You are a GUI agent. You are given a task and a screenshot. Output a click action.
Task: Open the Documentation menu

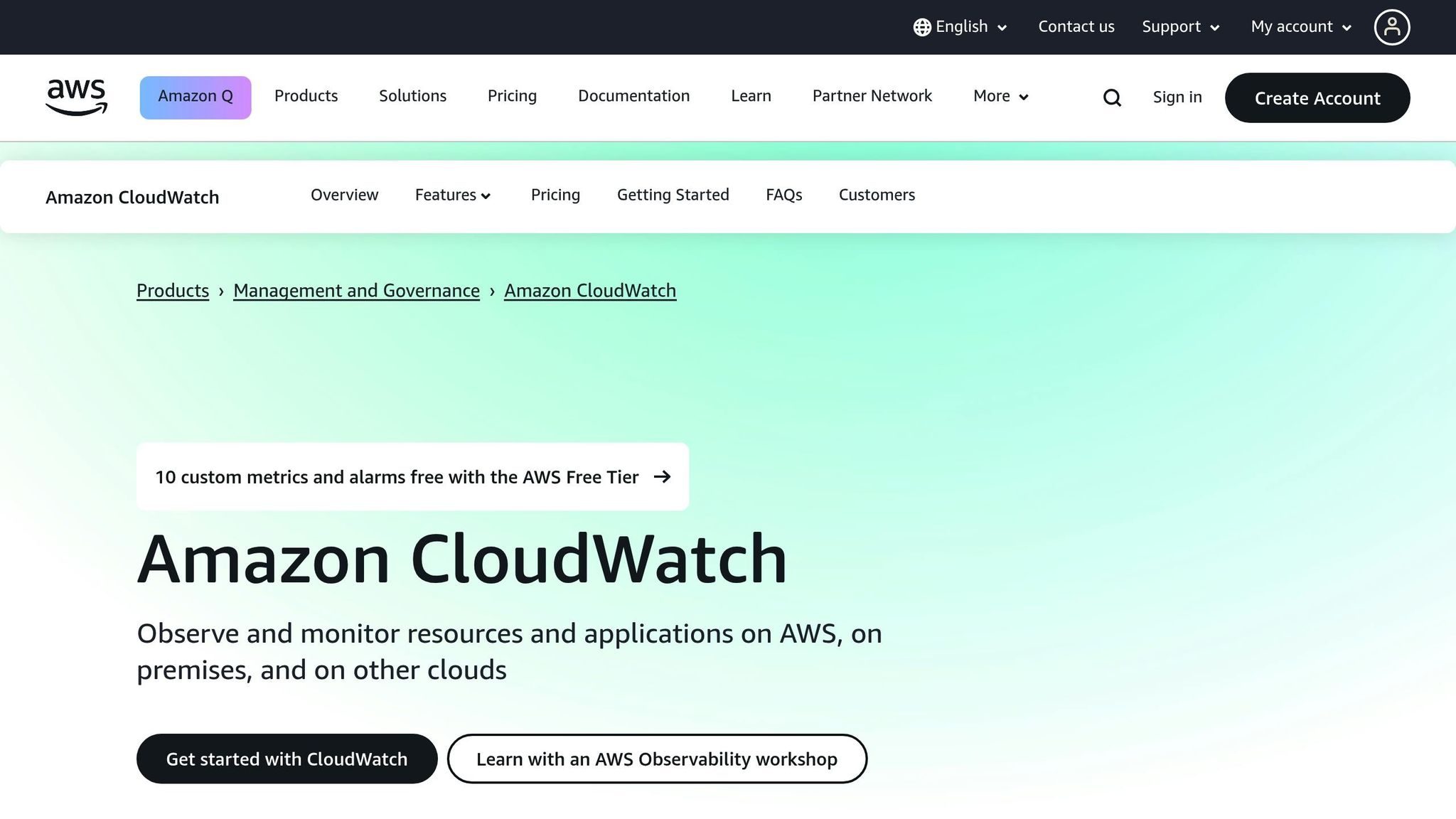633,96
